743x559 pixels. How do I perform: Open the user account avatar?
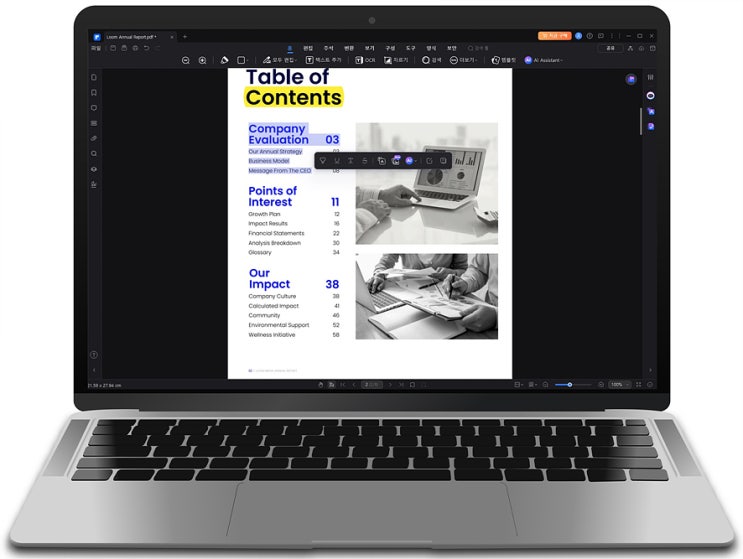click(x=579, y=36)
